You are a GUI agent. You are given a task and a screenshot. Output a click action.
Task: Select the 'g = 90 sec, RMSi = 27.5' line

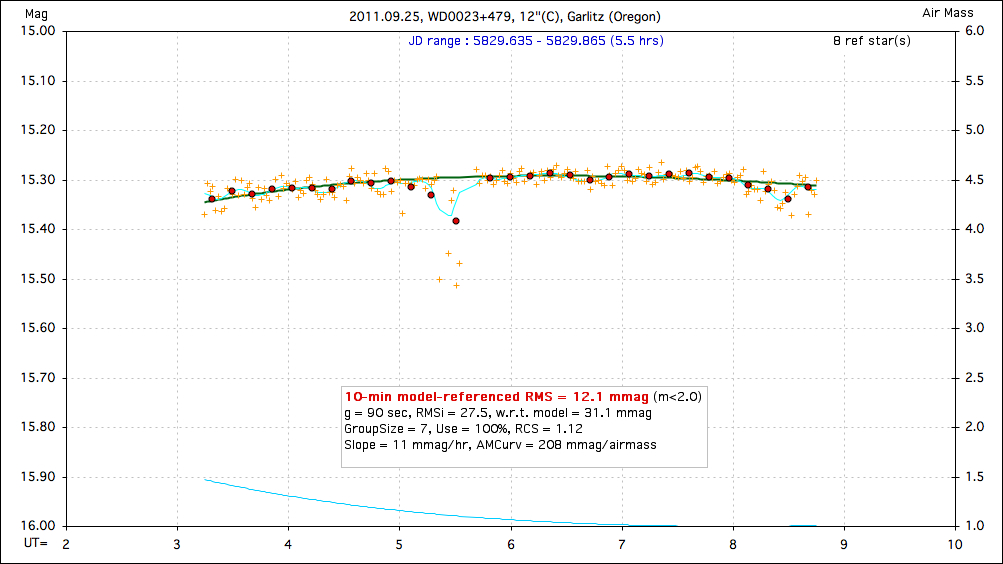[x=498, y=413]
